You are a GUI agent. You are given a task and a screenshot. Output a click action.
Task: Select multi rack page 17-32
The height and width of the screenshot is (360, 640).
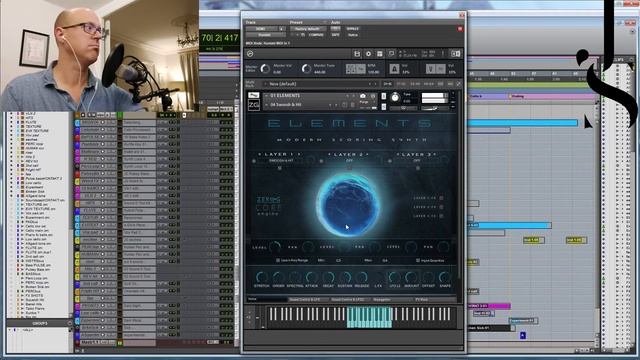(402, 84)
